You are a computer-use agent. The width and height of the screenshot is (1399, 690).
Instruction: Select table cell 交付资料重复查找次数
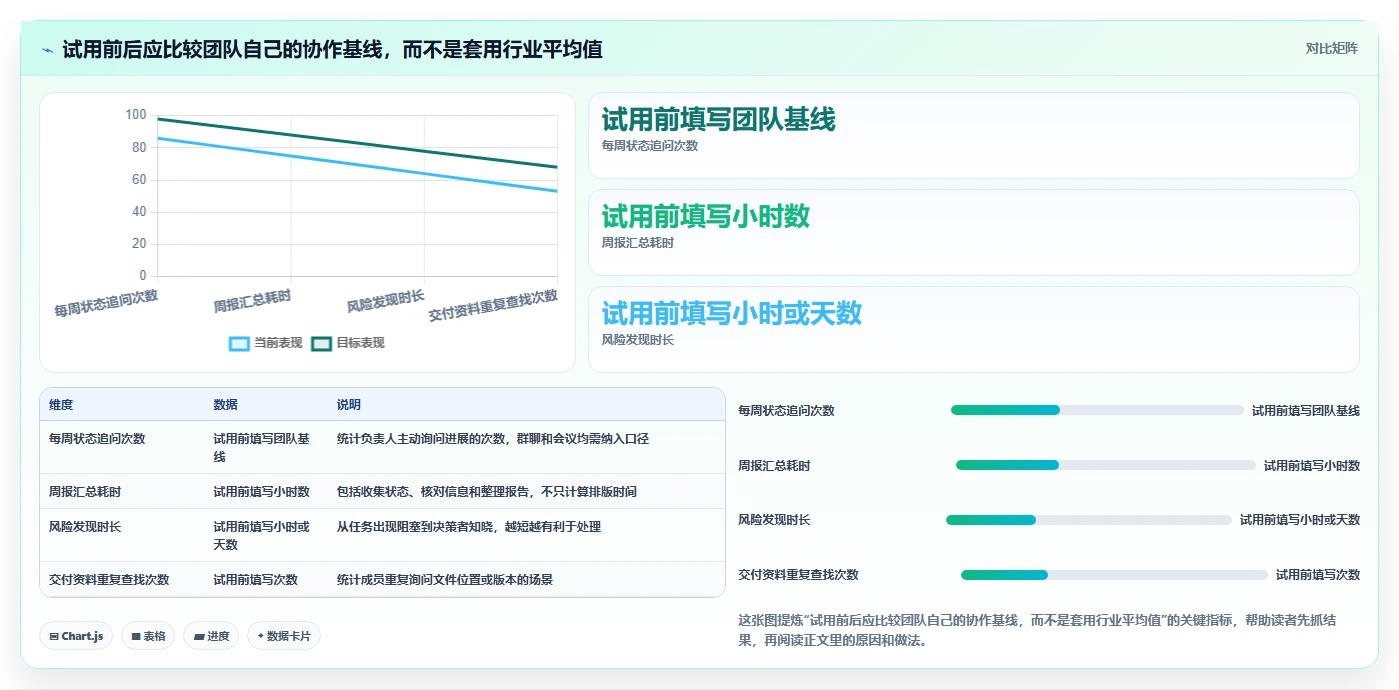109,579
